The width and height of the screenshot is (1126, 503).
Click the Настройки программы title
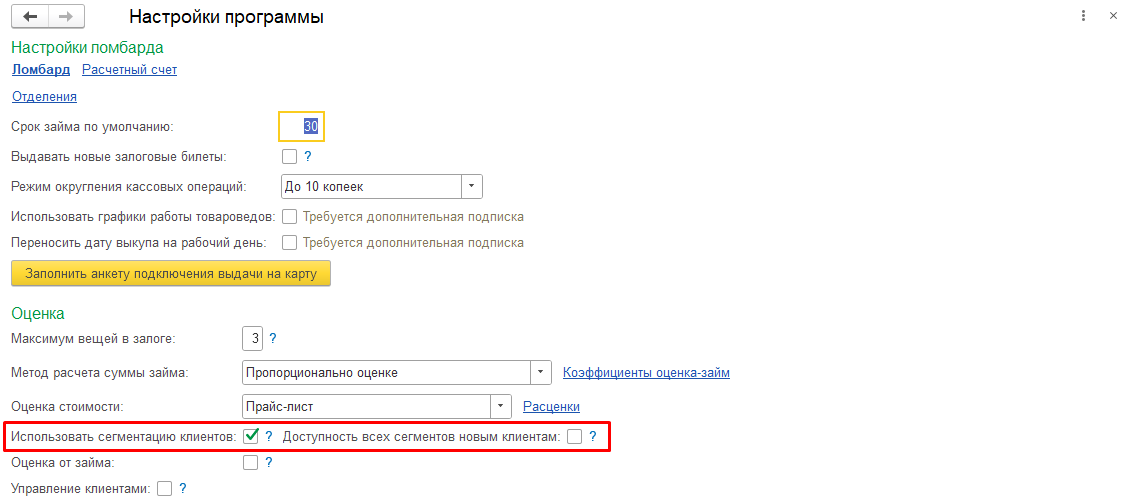225,17
